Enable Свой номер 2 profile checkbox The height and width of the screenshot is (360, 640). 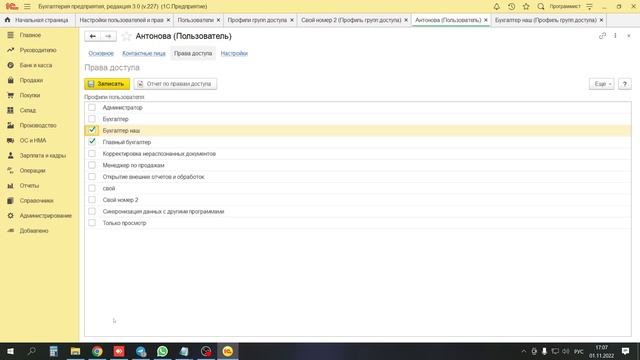coord(92,200)
